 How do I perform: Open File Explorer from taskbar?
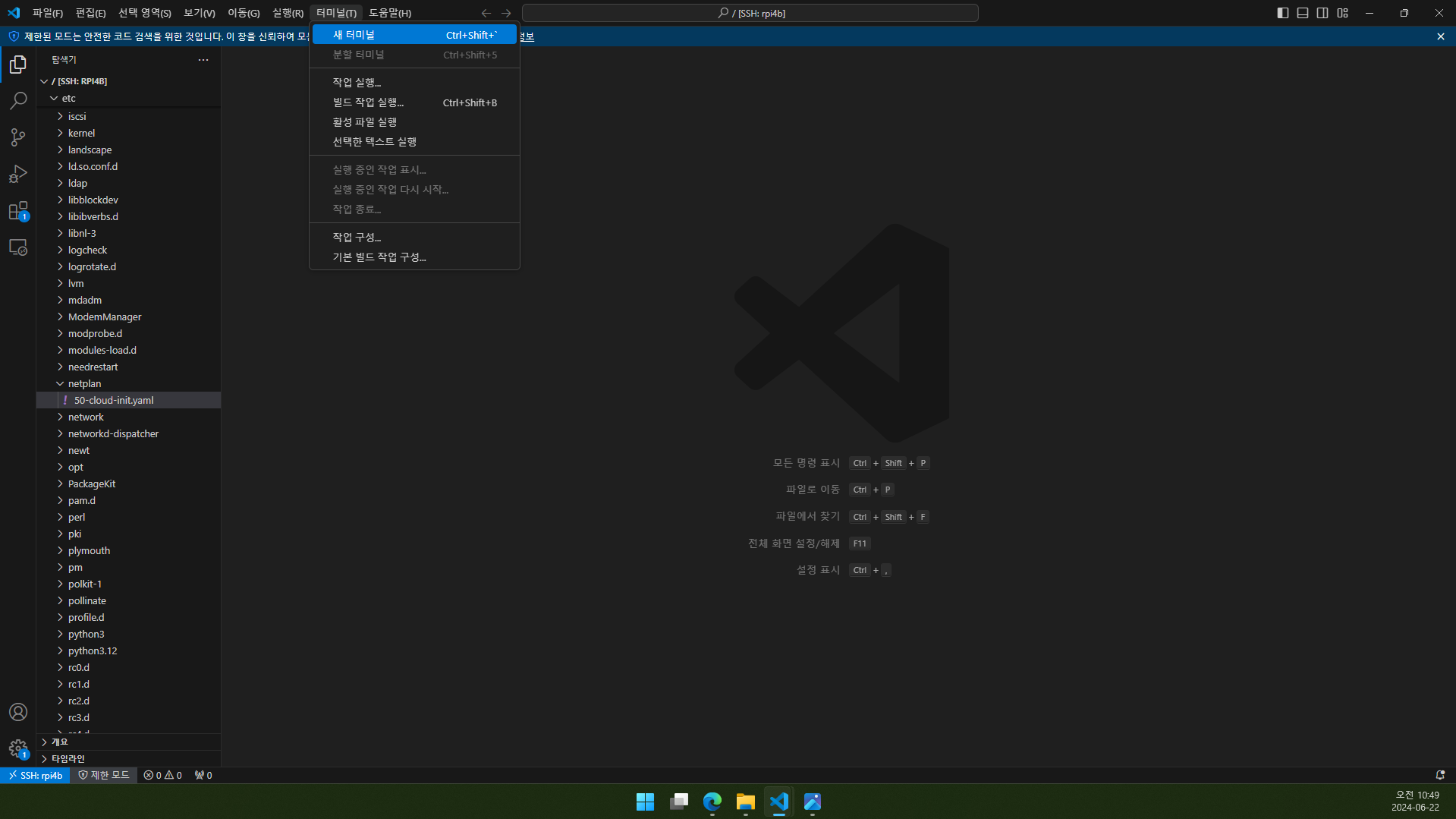click(746, 802)
